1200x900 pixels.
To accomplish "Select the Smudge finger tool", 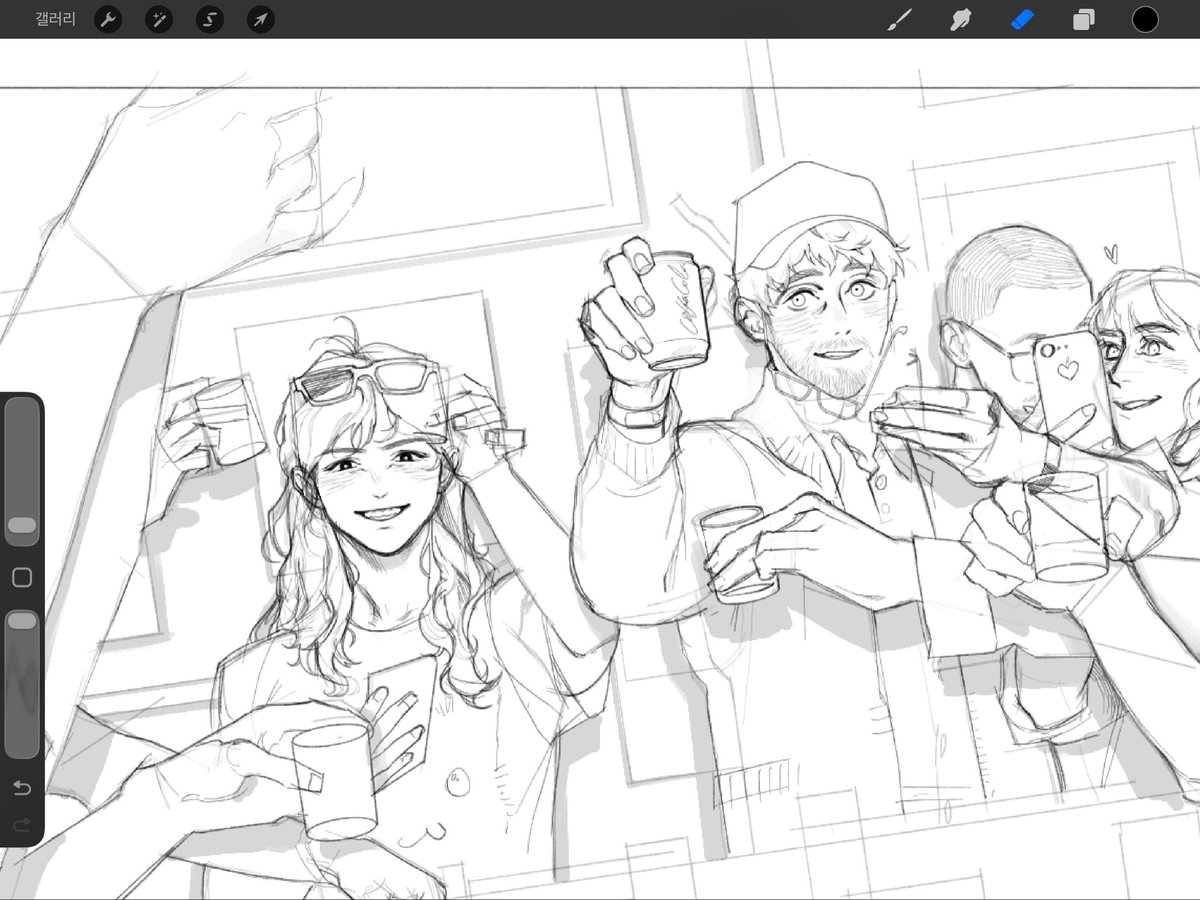I will [962, 19].
